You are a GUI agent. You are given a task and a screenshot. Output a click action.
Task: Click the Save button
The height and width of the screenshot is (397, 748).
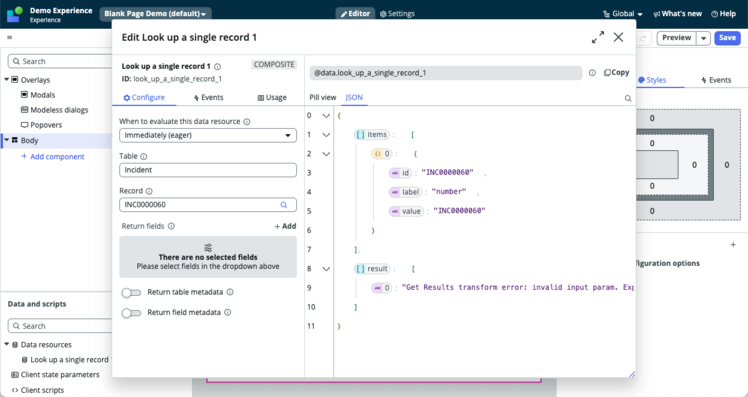coord(727,38)
